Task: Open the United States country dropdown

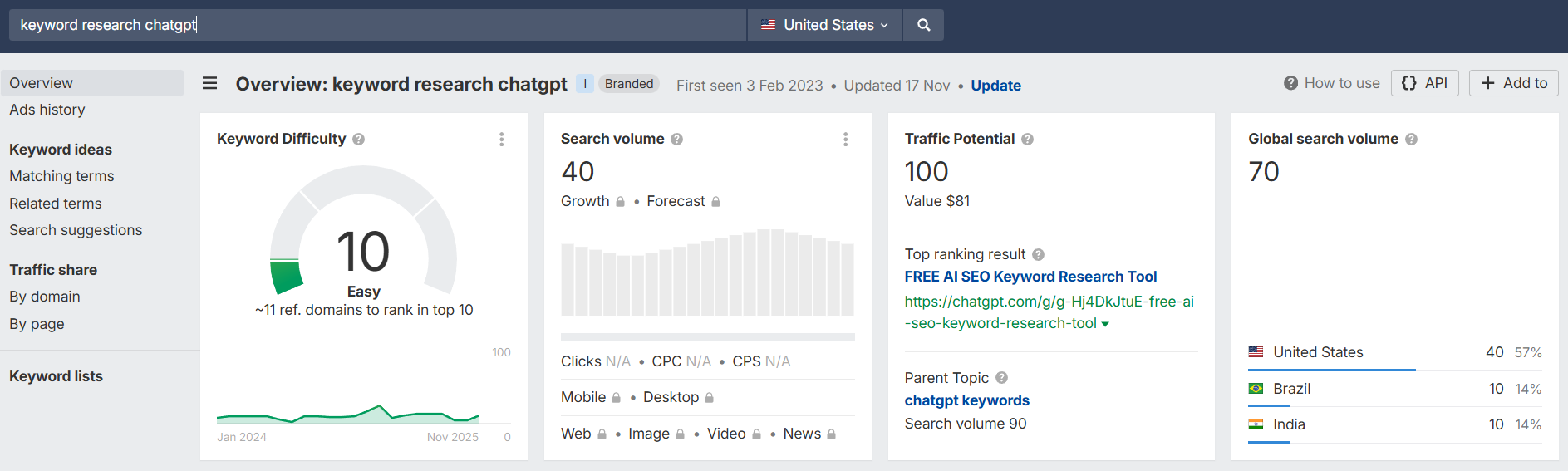Action: click(824, 25)
